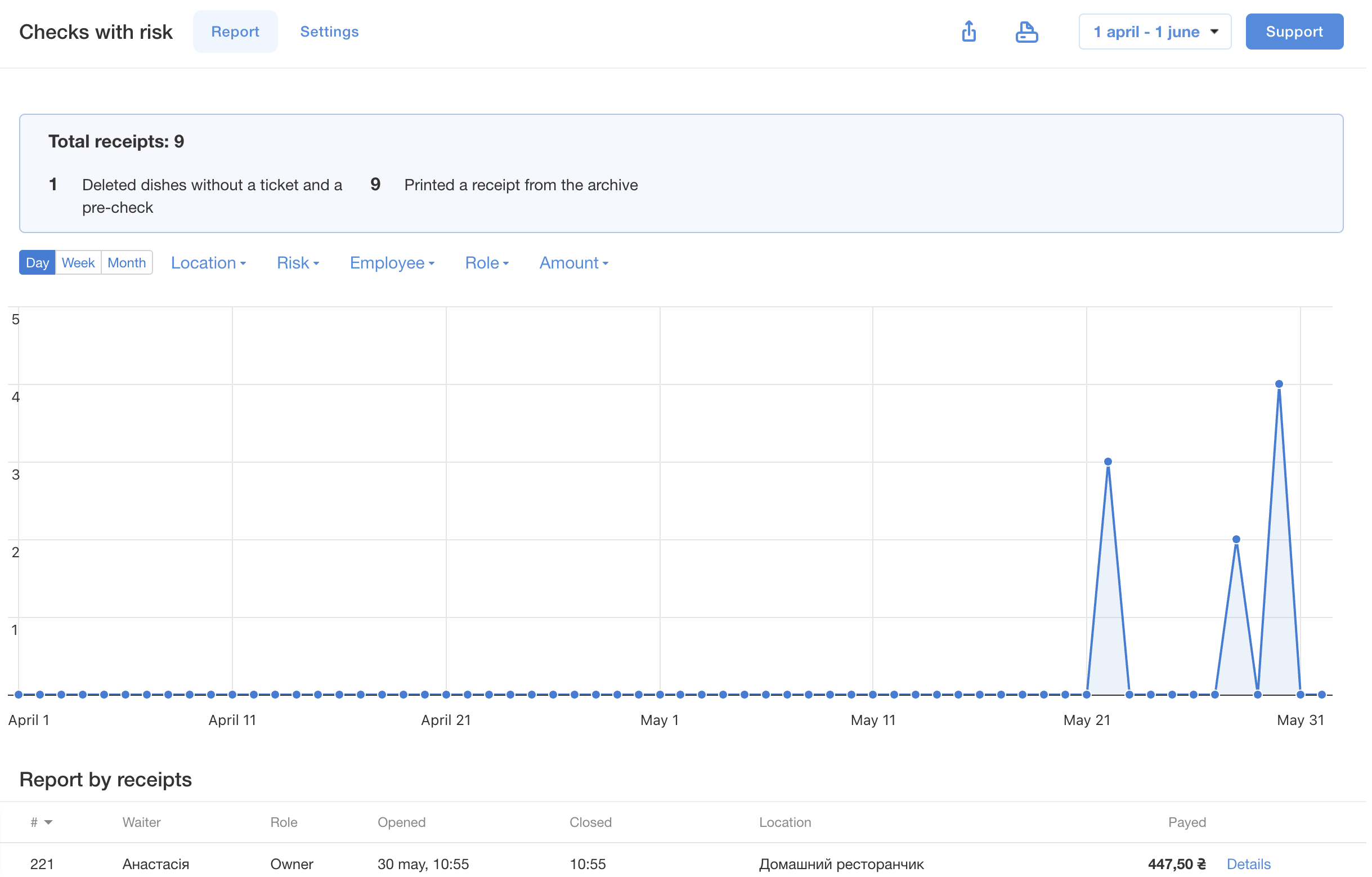Screen dimensions: 1372x877
Task: Click the sort arrow beside # column
Action: 48,822
